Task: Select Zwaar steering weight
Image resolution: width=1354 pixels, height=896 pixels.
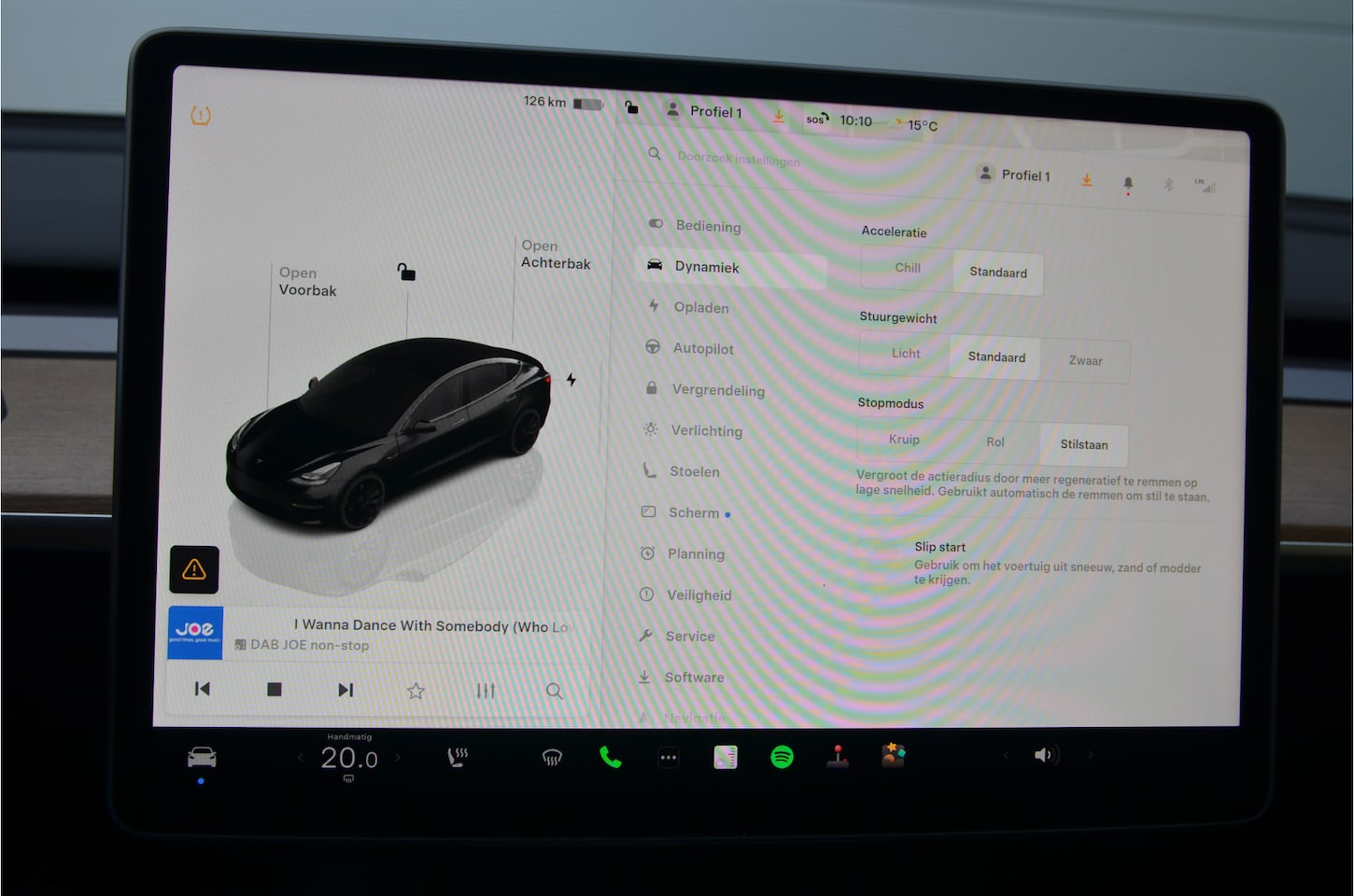Action: tap(1085, 360)
